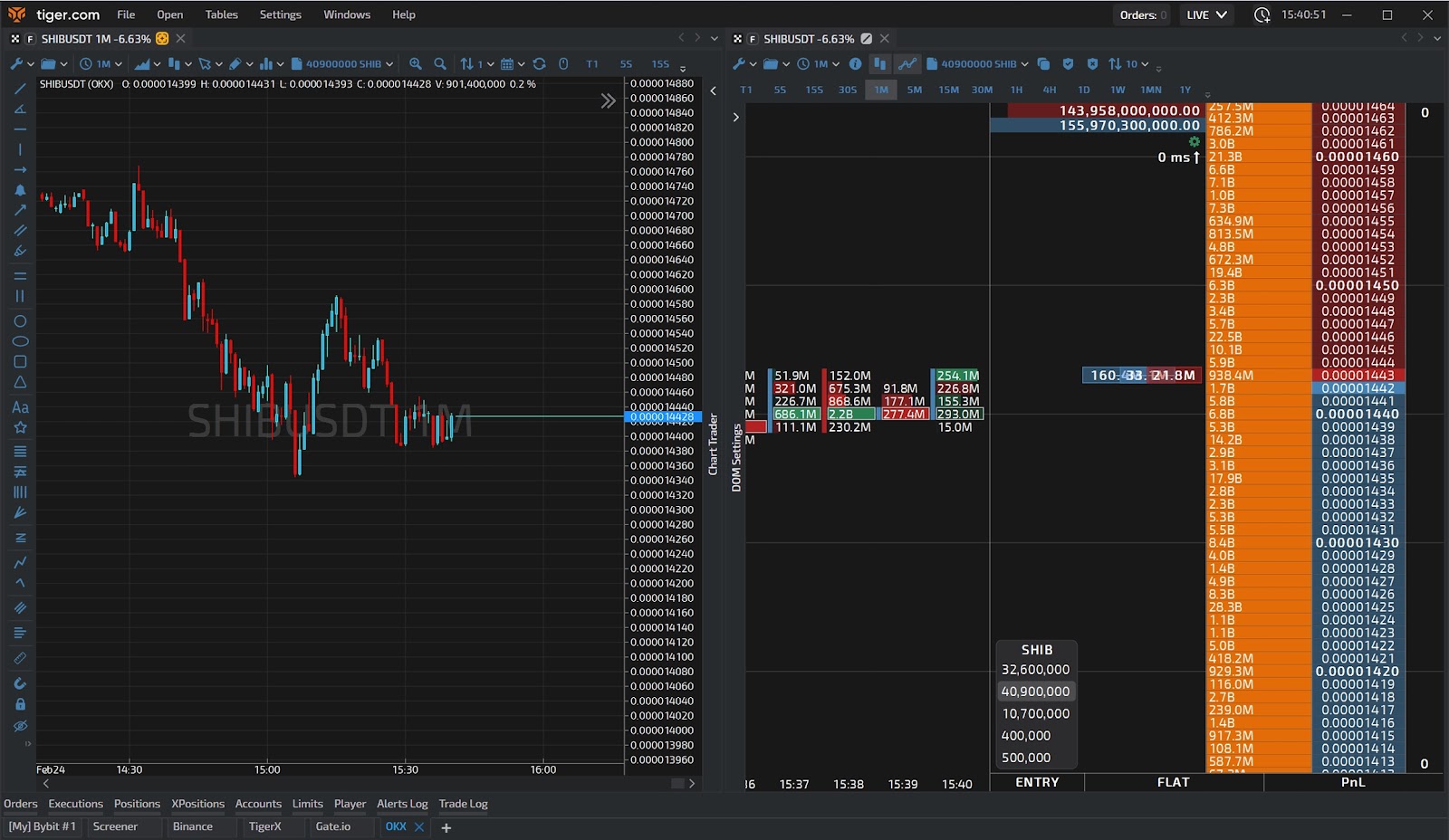Toggle the line graph view in DOM toolbar

[907, 64]
